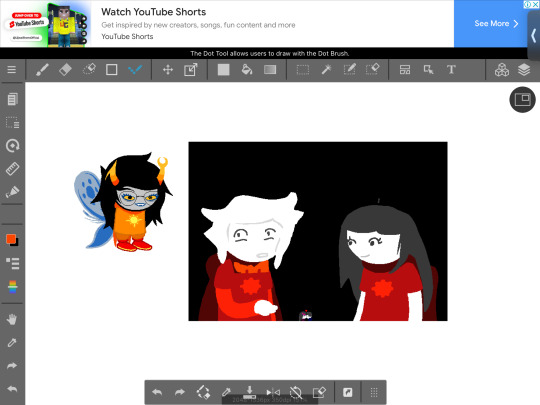The height and width of the screenshot is (405, 540).
Task: Select the Selection Pen tool
Action: click(x=349, y=70)
